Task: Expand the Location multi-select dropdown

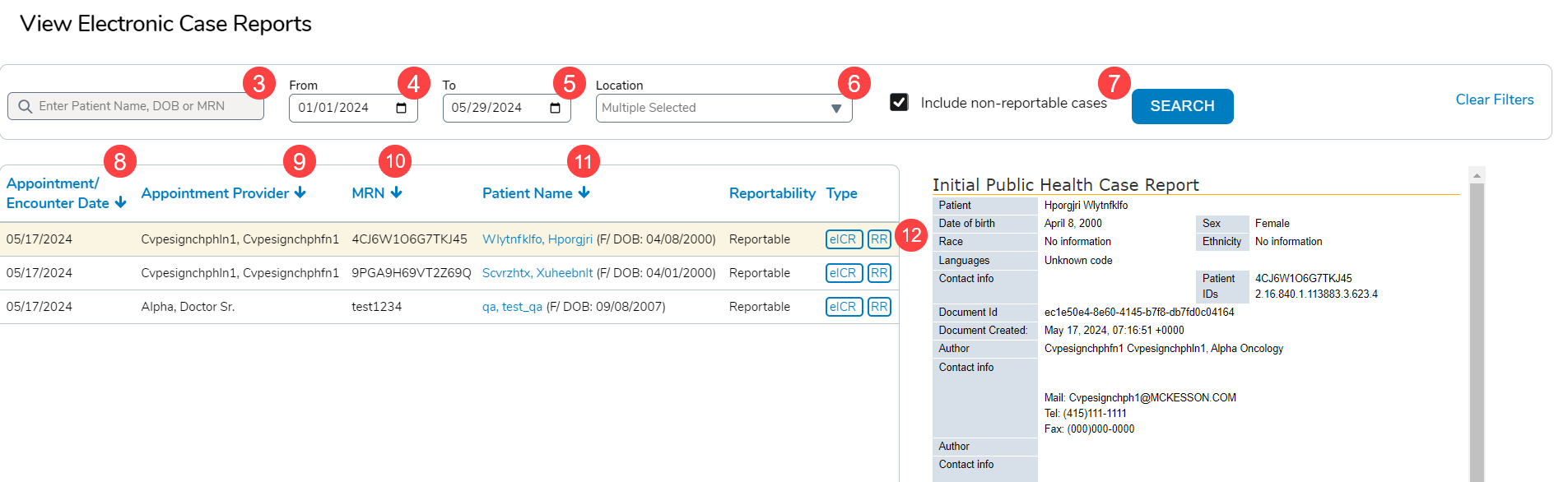Action: [x=835, y=109]
